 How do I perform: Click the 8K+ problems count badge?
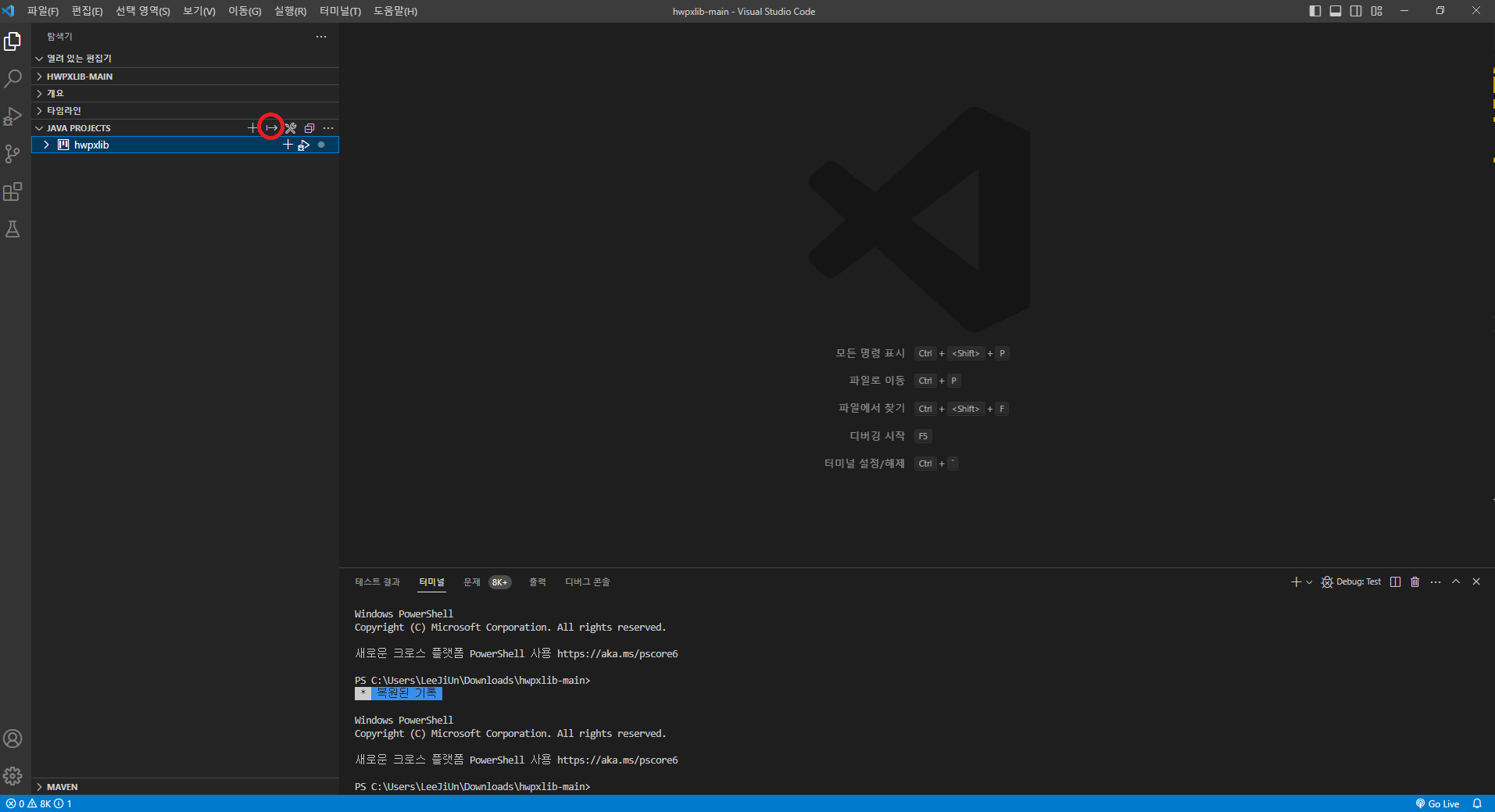point(499,582)
